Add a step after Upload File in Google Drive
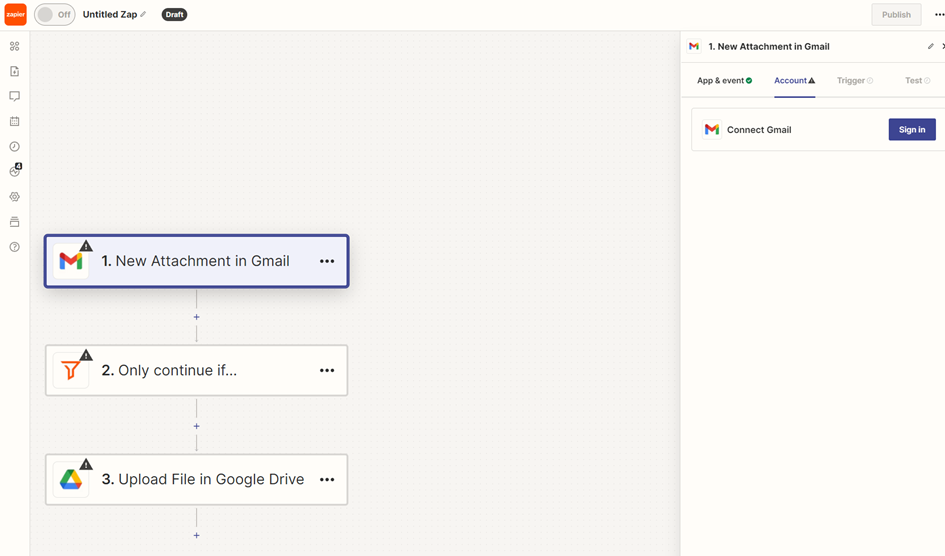The image size is (945, 556). (x=196, y=535)
